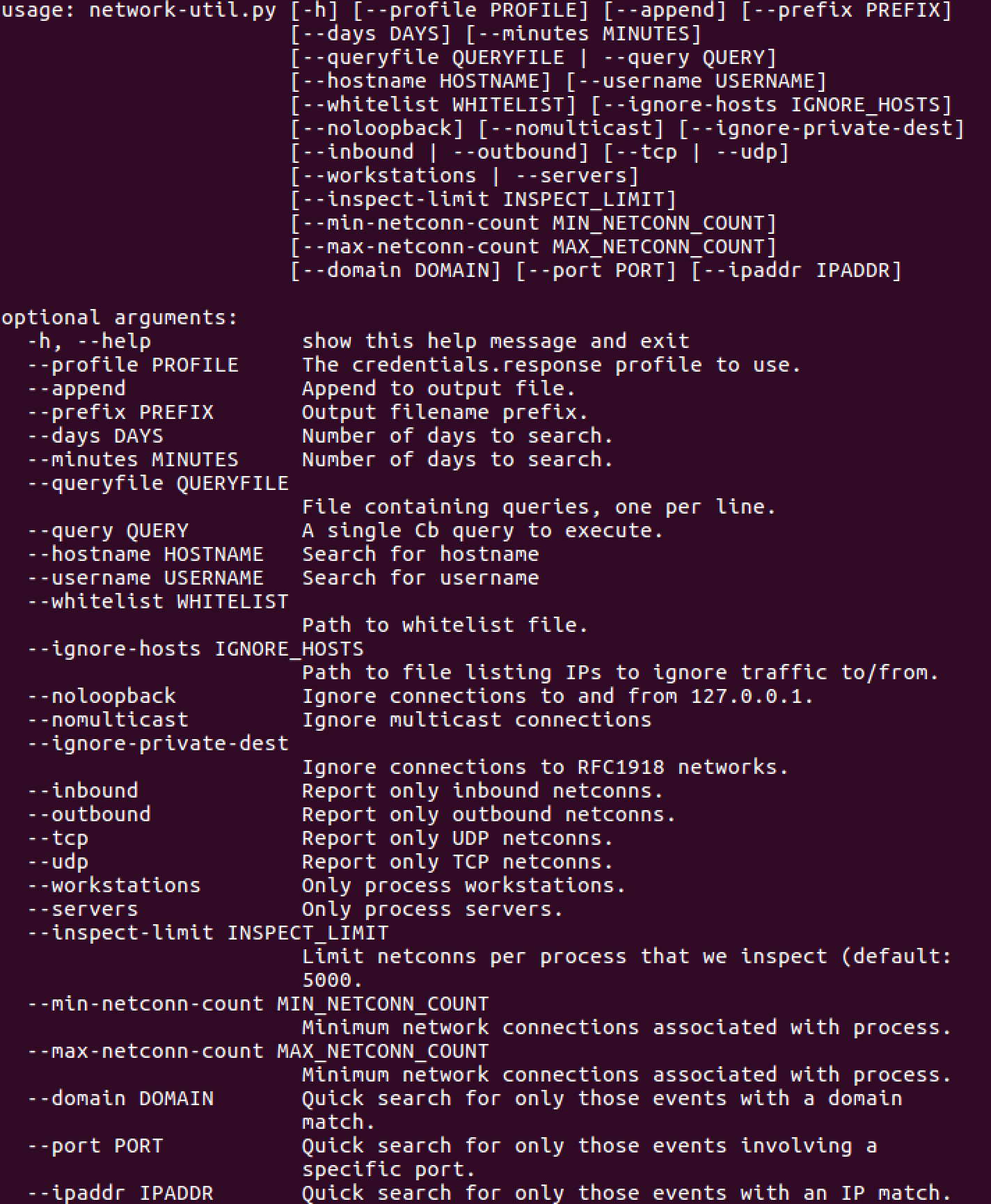Click 'show this help message and exit' text
The image size is (991, 1204).
tap(495, 341)
